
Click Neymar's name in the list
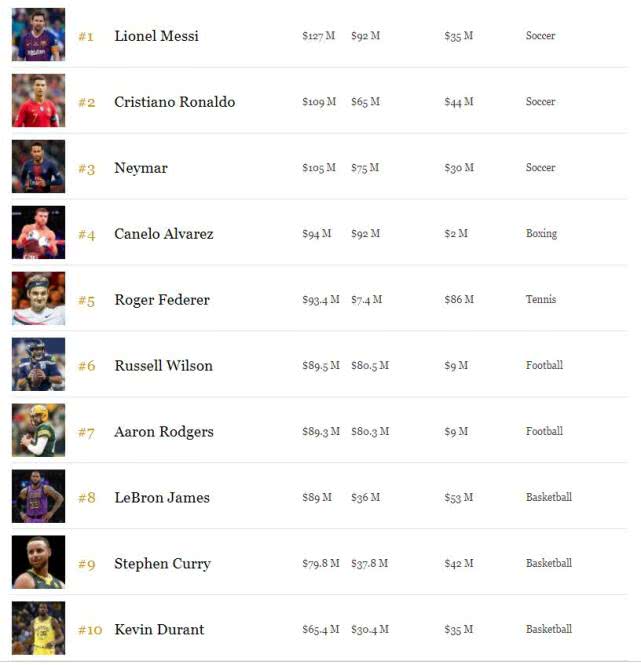[141, 168]
